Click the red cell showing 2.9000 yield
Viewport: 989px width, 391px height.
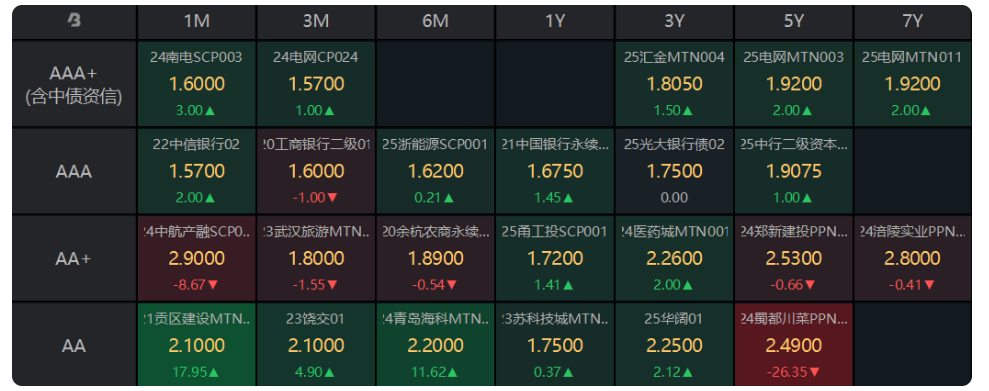coord(196,259)
